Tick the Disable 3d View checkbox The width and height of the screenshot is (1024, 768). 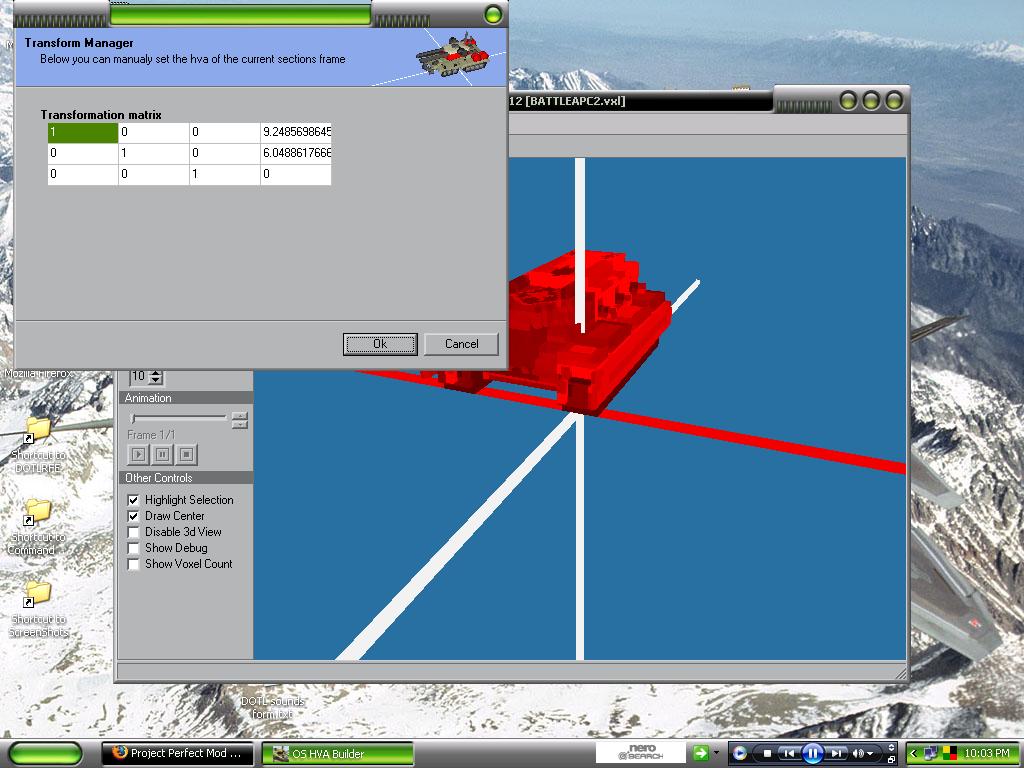point(134,532)
